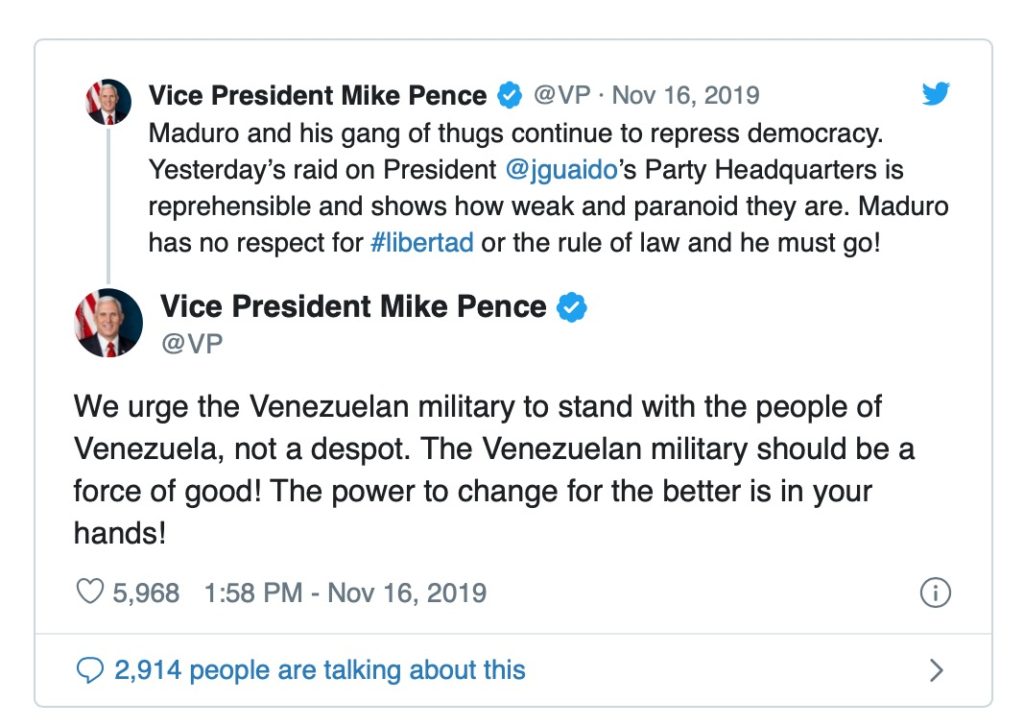This screenshot has height=726, width=1024.
Task: Open the info icon for Twitter Ads info
Action: [934, 593]
